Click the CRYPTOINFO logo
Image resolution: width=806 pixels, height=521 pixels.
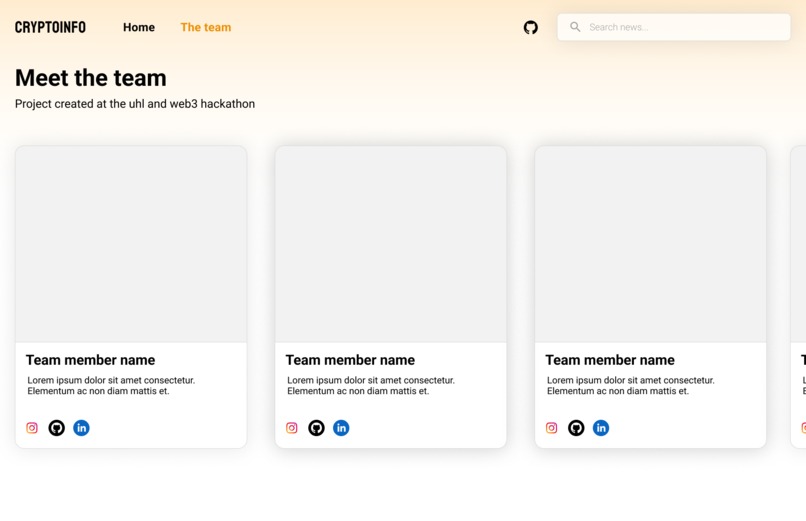tap(50, 27)
